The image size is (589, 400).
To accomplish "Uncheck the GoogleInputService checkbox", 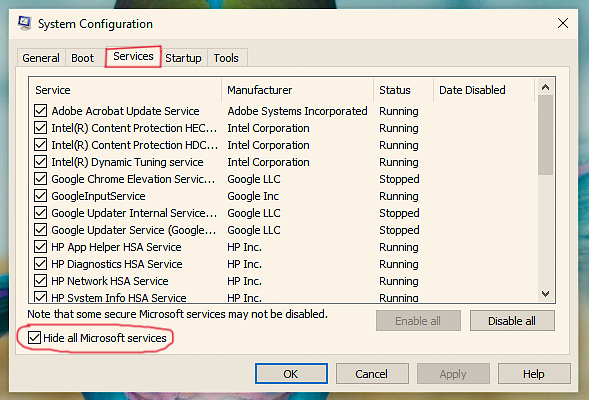I will point(40,196).
